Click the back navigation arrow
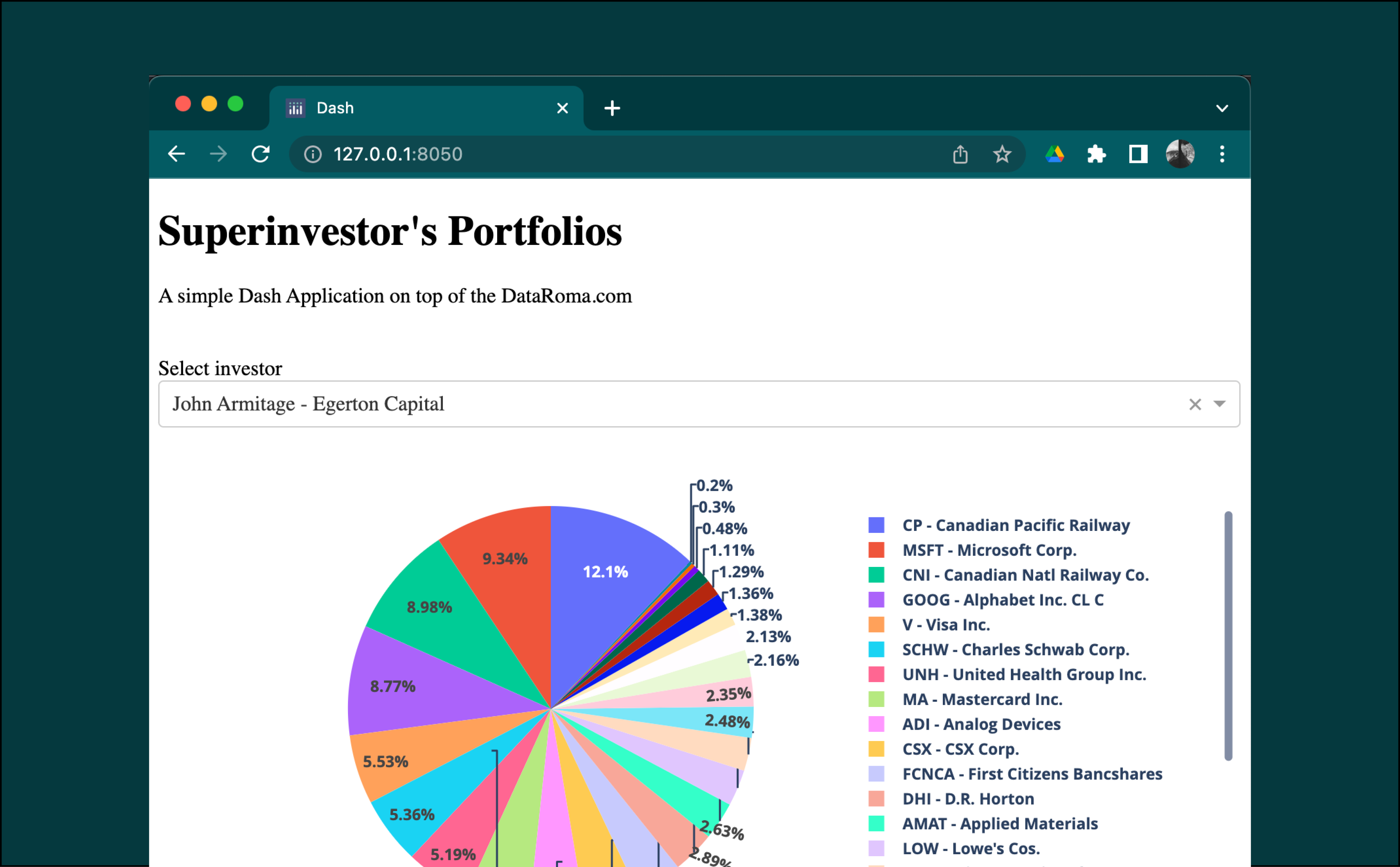1400x867 pixels. pyautogui.click(x=176, y=154)
